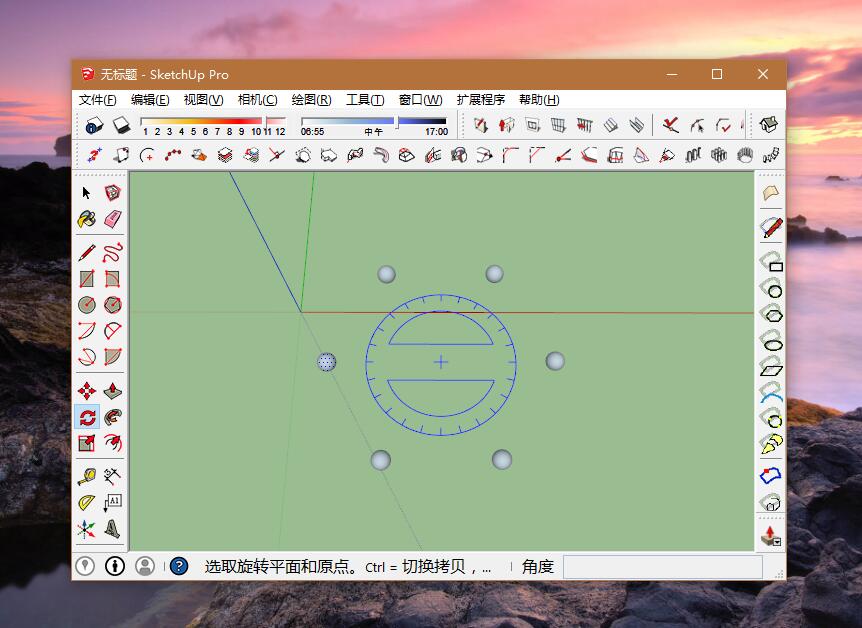
Task: Select the Follow Me tool
Action: click(x=112, y=417)
